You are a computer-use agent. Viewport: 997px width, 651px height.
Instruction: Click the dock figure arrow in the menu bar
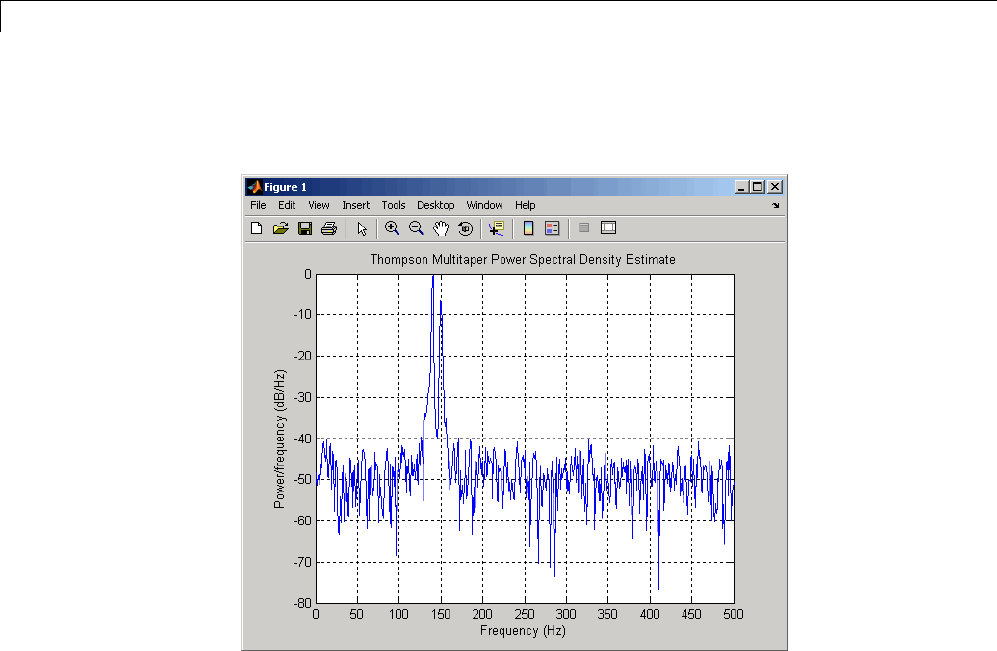pyautogui.click(x=775, y=205)
